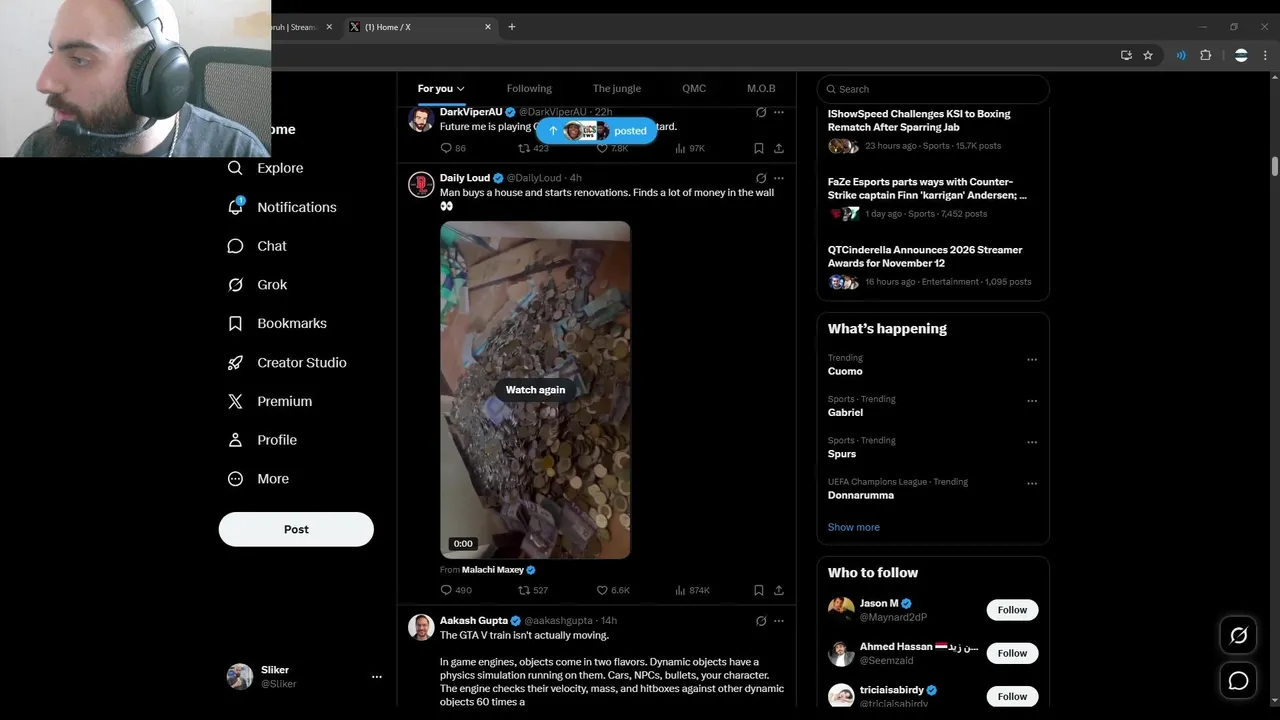The image size is (1280, 720).
Task: Open more options on Aakash Gupta post
Action: (779, 621)
